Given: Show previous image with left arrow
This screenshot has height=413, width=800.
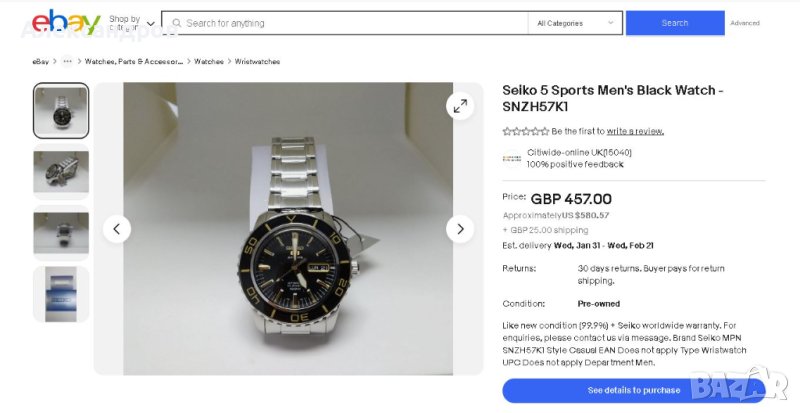Looking at the screenshot, I should 117,229.
